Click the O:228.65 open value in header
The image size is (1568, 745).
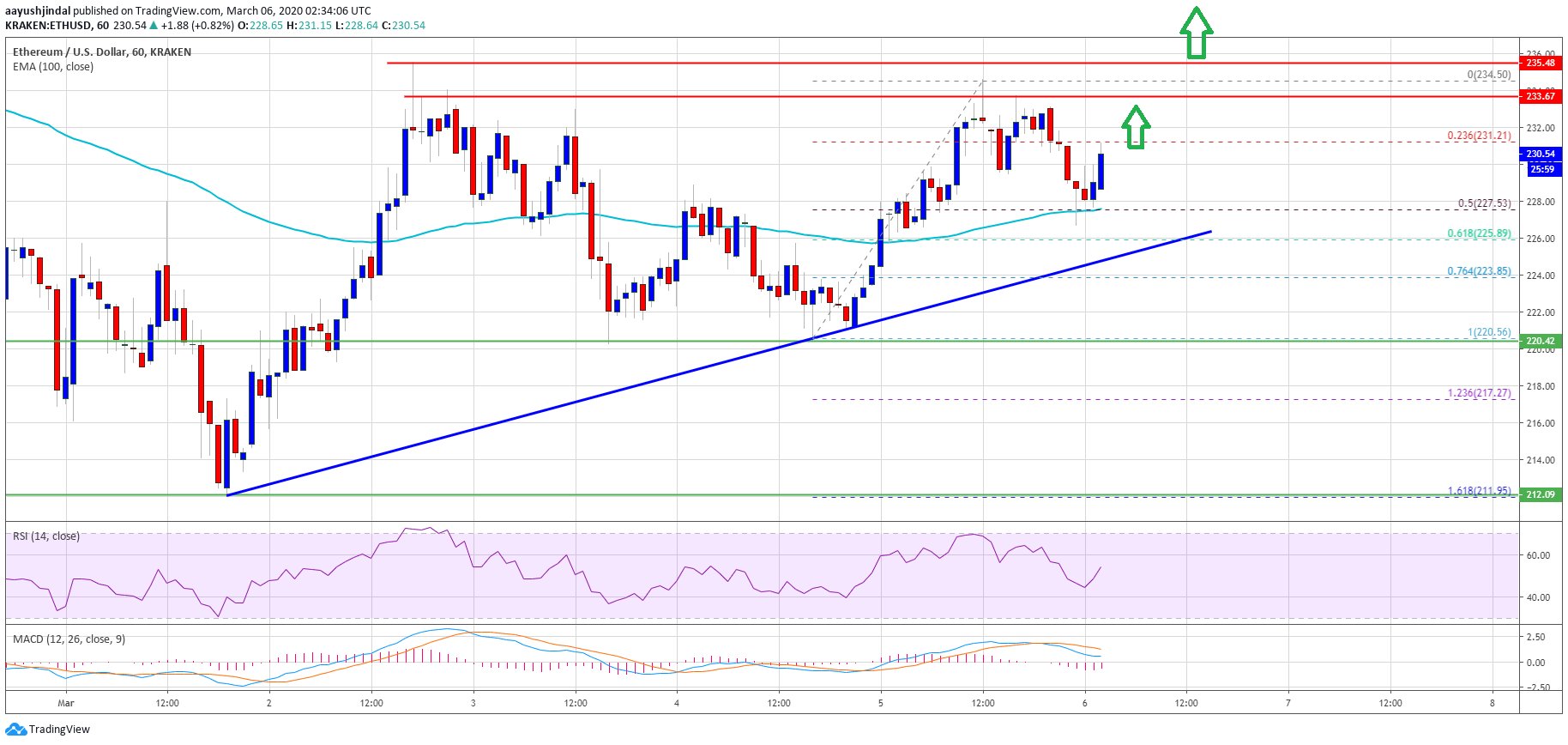click(260, 26)
